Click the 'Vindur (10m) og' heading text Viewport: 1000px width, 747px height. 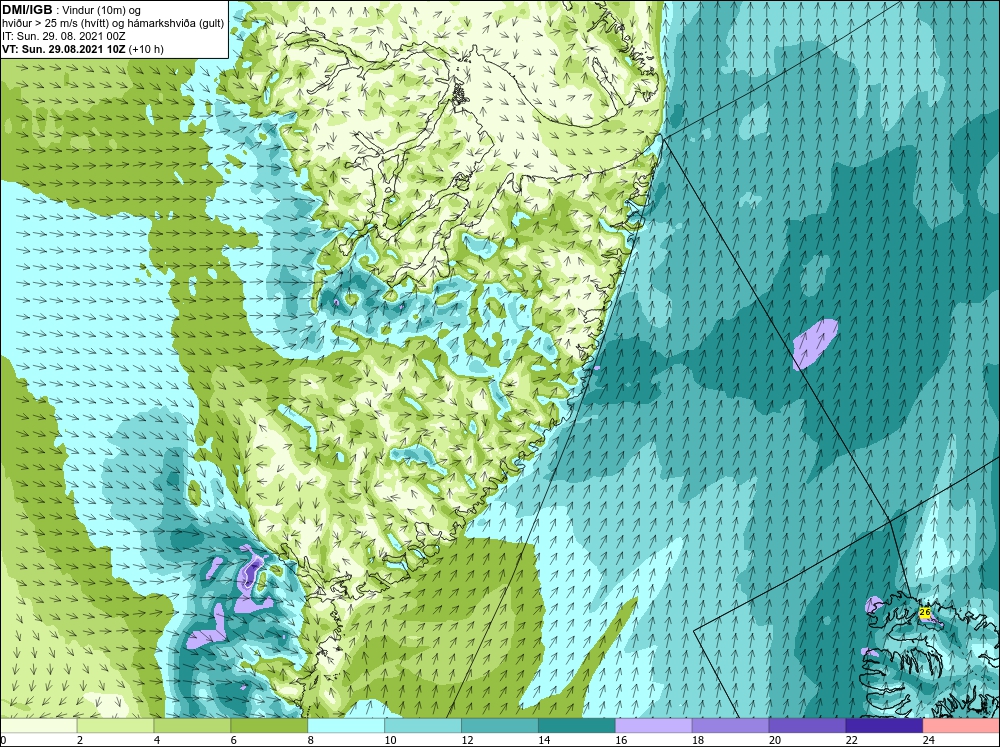tap(103, 11)
